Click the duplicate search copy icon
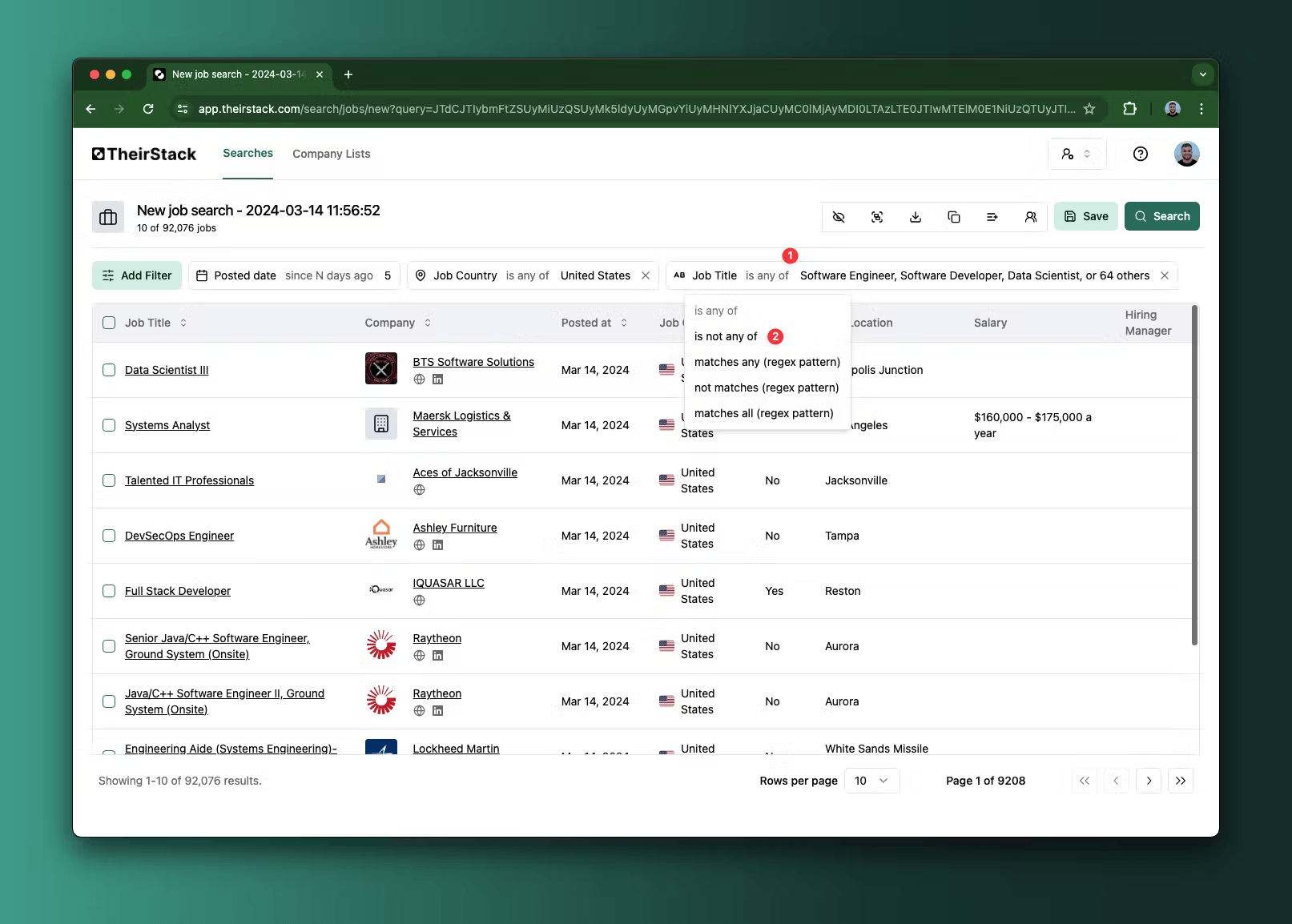 click(954, 217)
